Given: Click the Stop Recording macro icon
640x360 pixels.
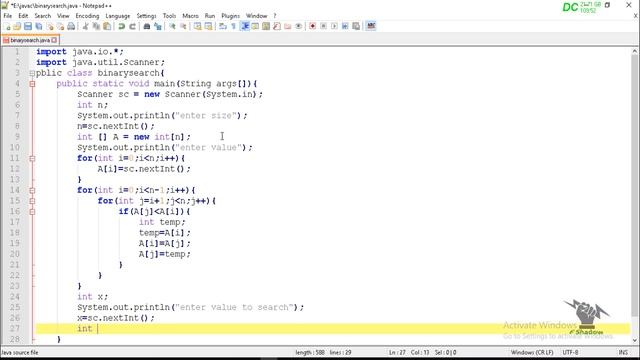Looking at the screenshot, I should click(x=323, y=27).
